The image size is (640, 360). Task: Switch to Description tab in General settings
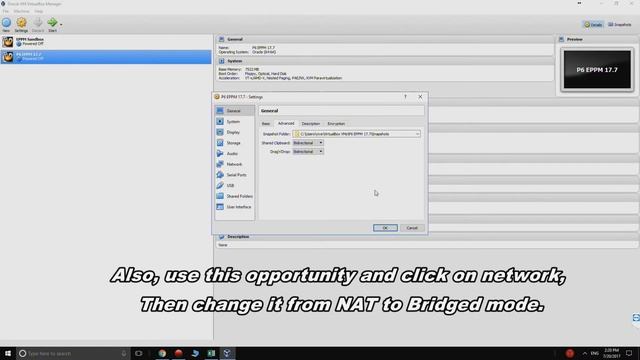tap(311, 124)
